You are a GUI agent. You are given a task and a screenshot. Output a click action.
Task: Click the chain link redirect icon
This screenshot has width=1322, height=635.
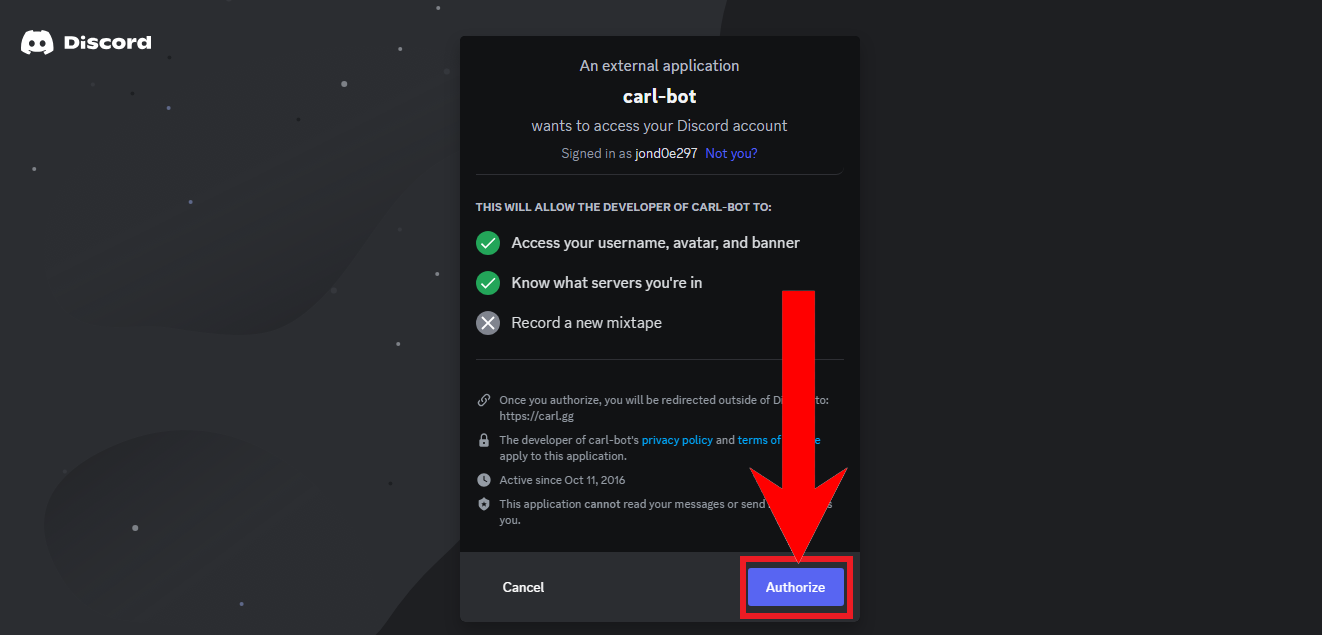pyautogui.click(x=484, y=400)
